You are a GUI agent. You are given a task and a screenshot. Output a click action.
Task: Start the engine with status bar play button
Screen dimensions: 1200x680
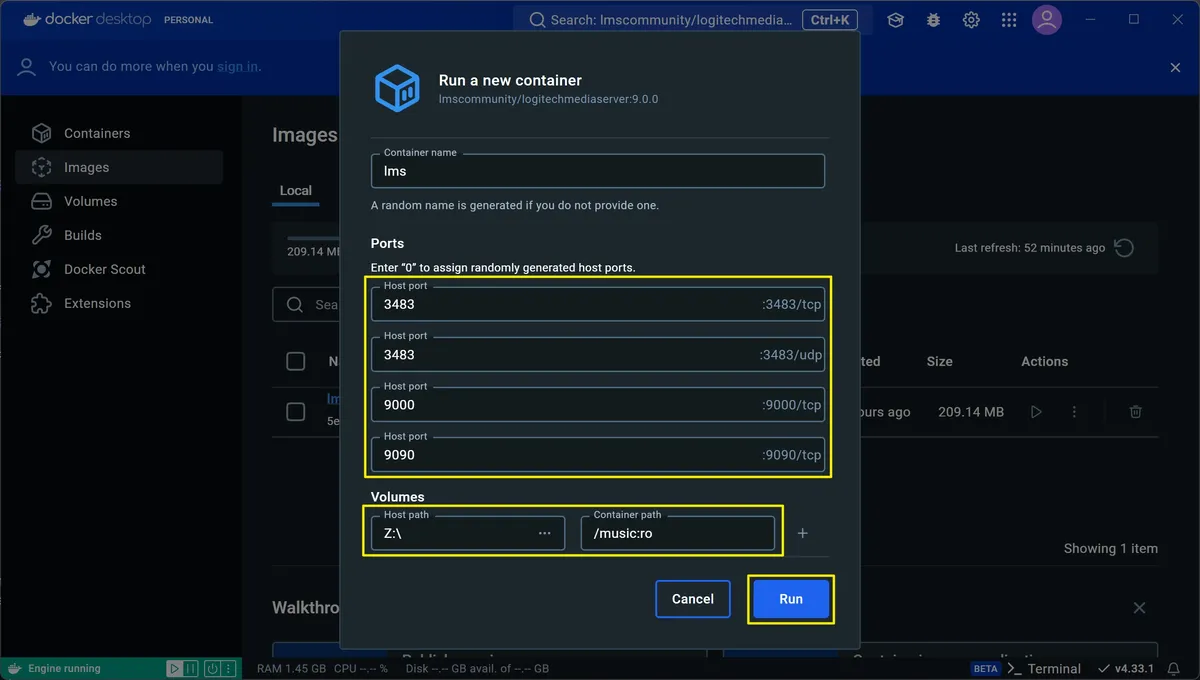coord(175,668)
